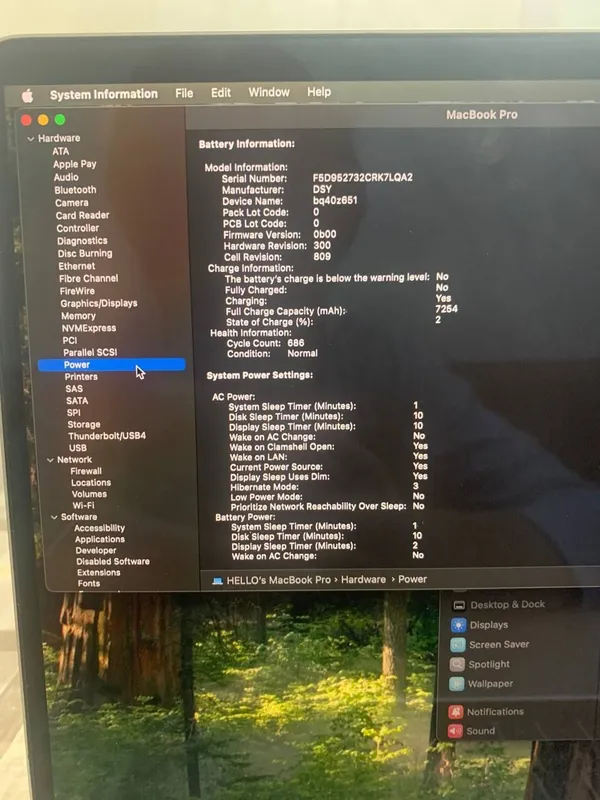Open Notifications icon in Settings window
Screen dimensions: 600x800
[x=456, y=712]
